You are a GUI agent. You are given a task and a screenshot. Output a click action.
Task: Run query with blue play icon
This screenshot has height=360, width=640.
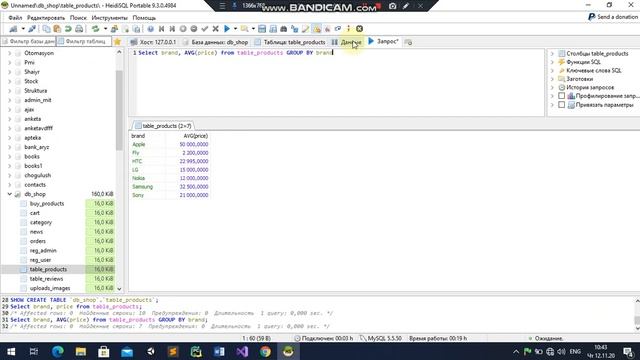(227, 29)
